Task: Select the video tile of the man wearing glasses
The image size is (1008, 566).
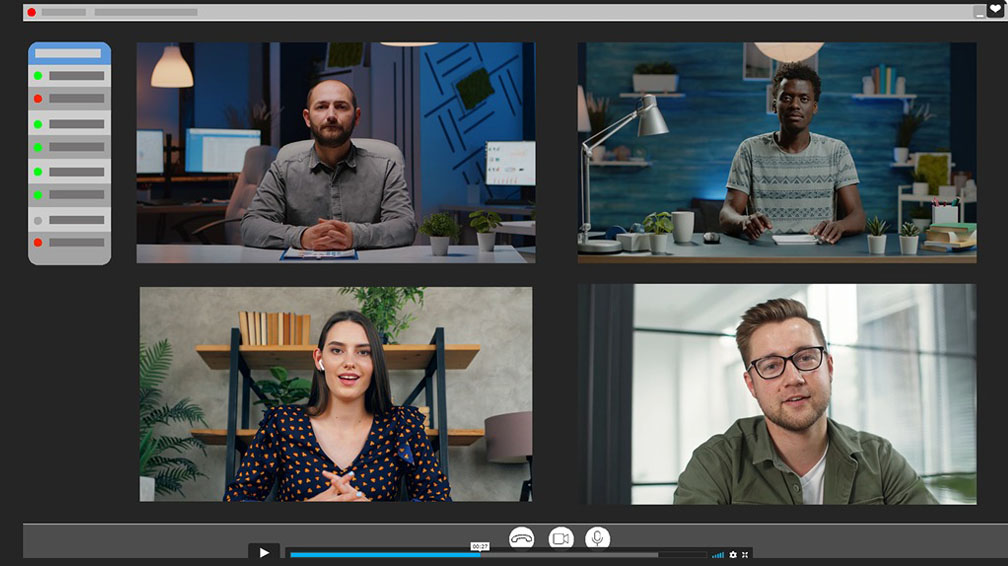Action: (777, 394)
